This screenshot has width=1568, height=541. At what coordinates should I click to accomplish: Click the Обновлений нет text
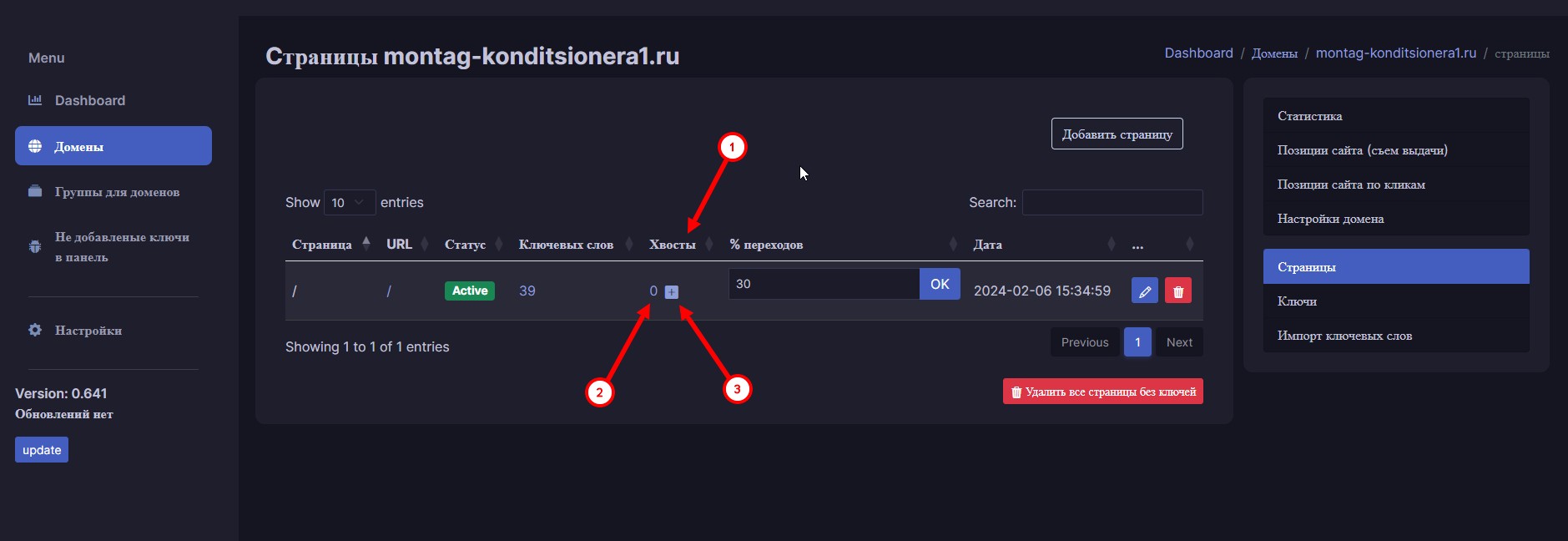64,414
